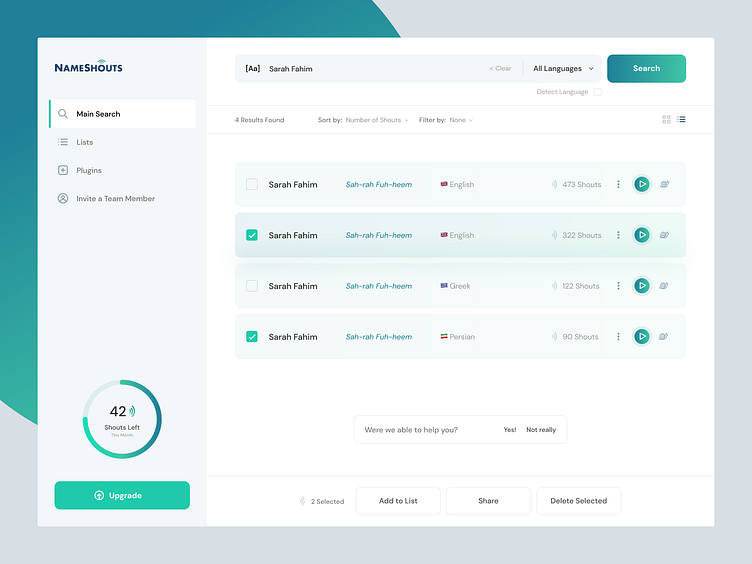
Task: Click the NameShouts logo
Action: pos(88,66)
